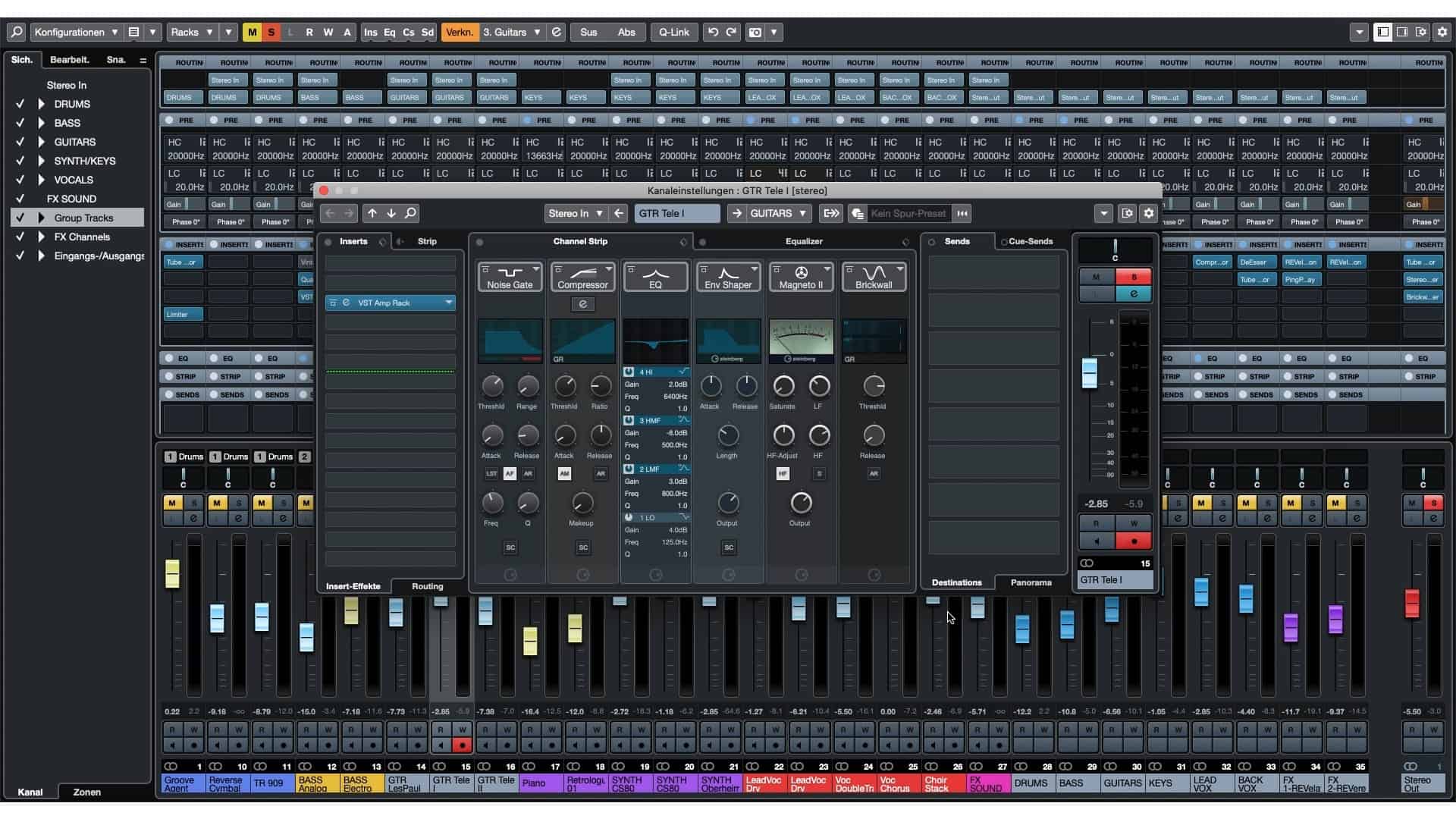
Task: Click the Groove Agent channel label
Action: 183,783
